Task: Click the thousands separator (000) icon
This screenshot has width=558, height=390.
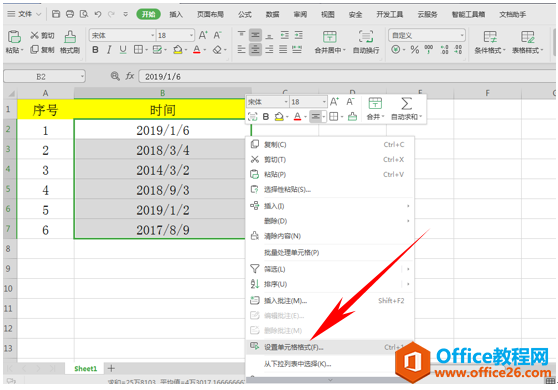Action: pos(429,50)
